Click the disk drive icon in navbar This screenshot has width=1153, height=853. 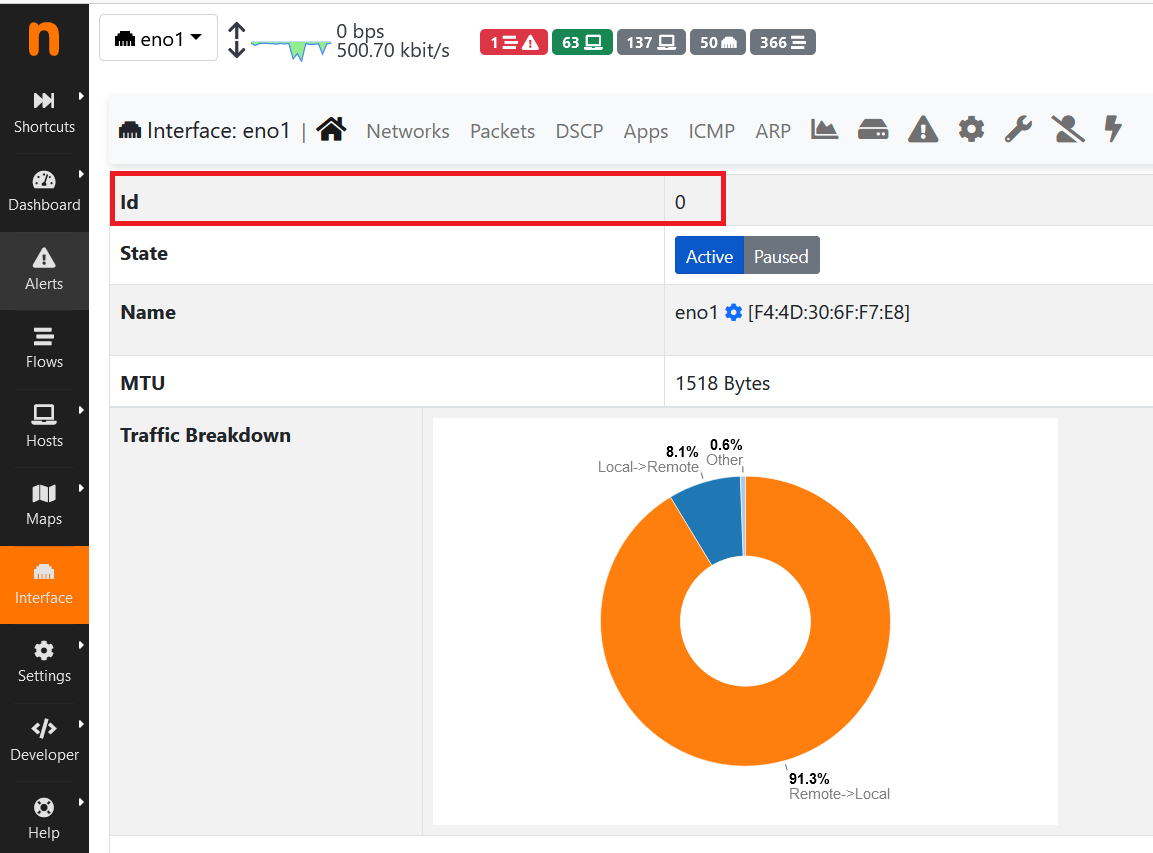click(873, 130)
